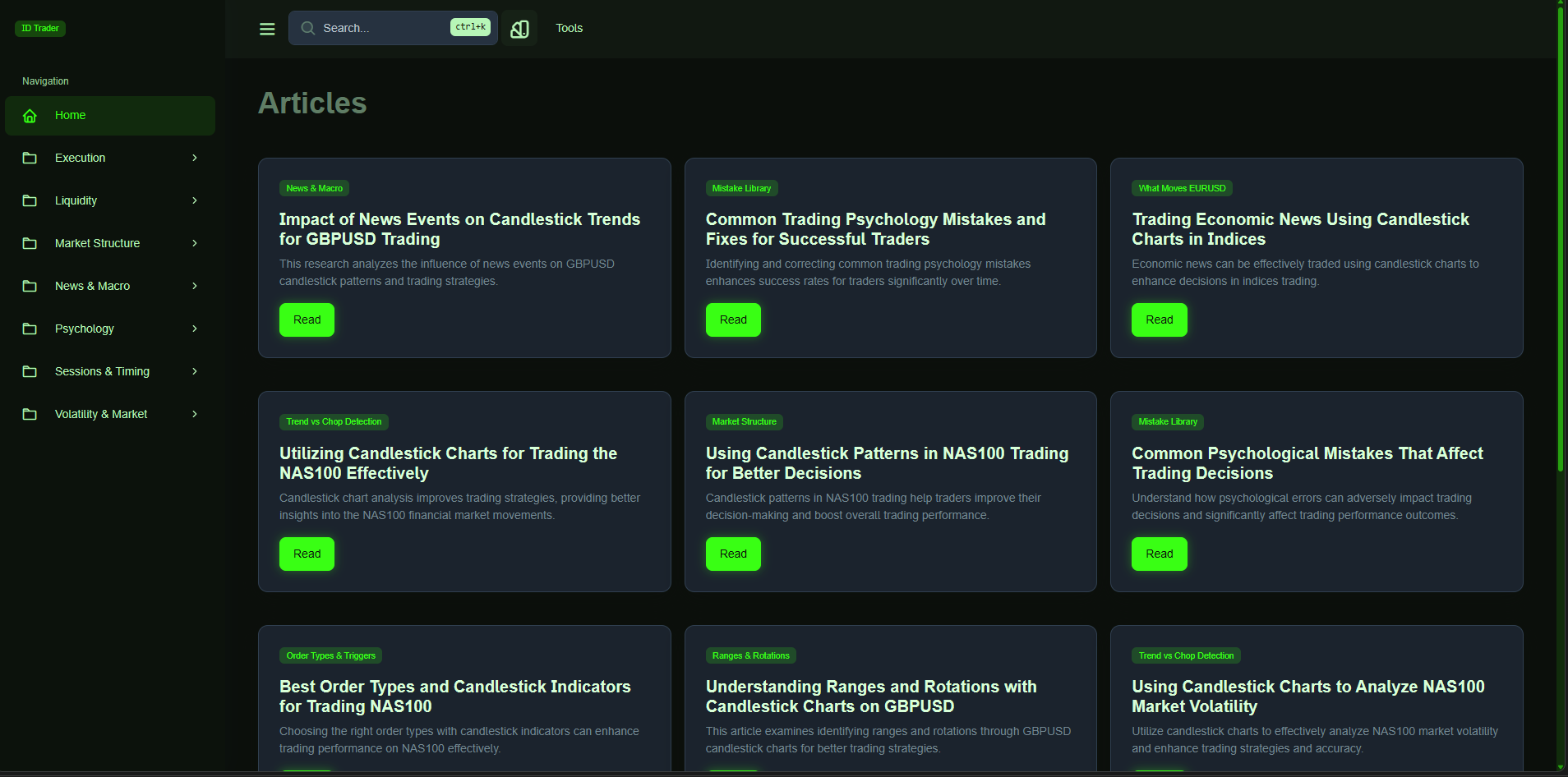The height and width of the screenshot is (777, 1568).
Task: Open title 'Impact of News Events on Candlestick Trends'
Action: (459, 229)
